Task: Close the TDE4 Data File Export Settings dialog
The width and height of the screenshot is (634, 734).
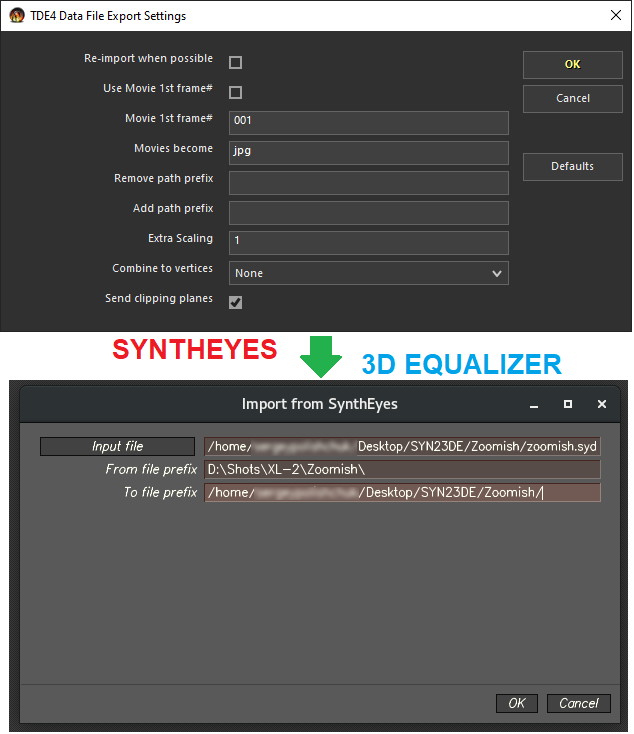Action: (616, 15)
